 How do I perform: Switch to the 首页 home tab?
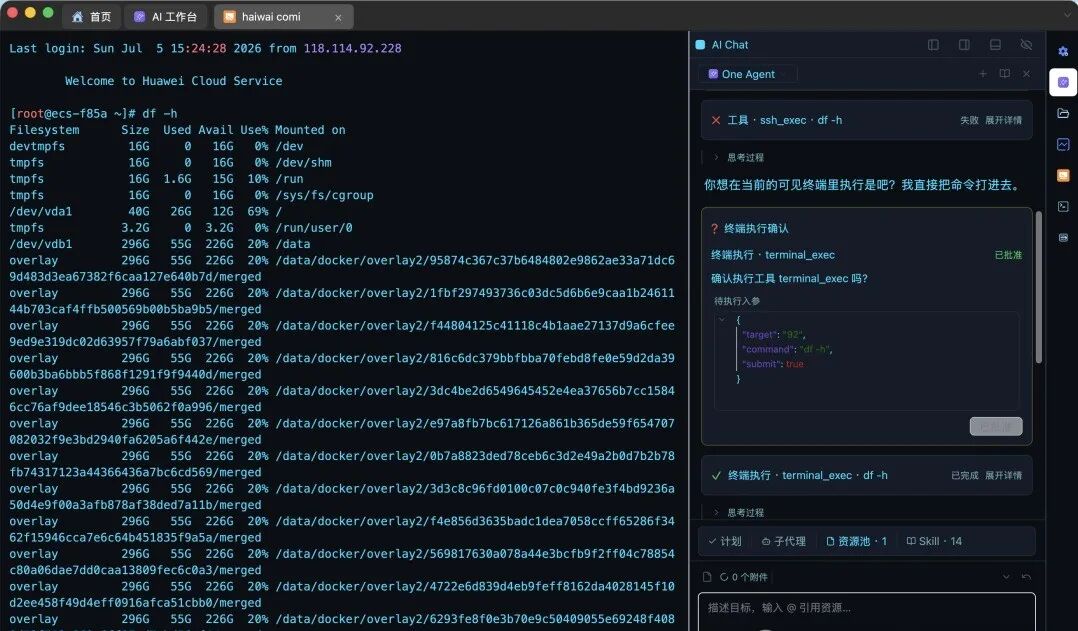point(91,16)
